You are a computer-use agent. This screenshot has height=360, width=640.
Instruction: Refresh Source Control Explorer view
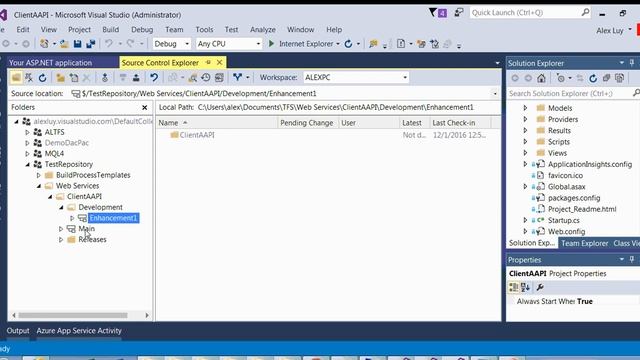(42, 78)
